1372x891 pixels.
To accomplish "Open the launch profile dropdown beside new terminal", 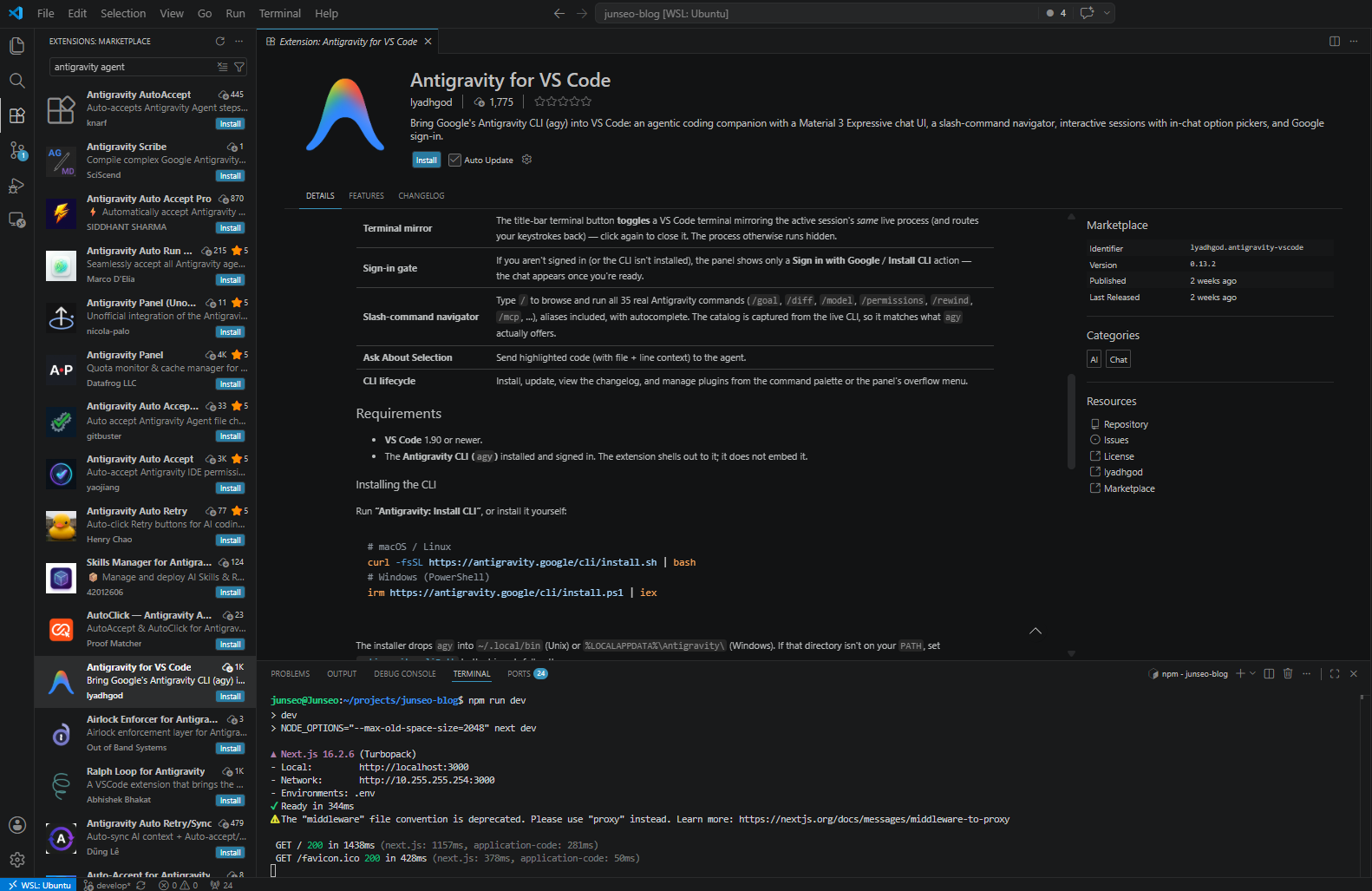I will click(x=1252, y=673).
